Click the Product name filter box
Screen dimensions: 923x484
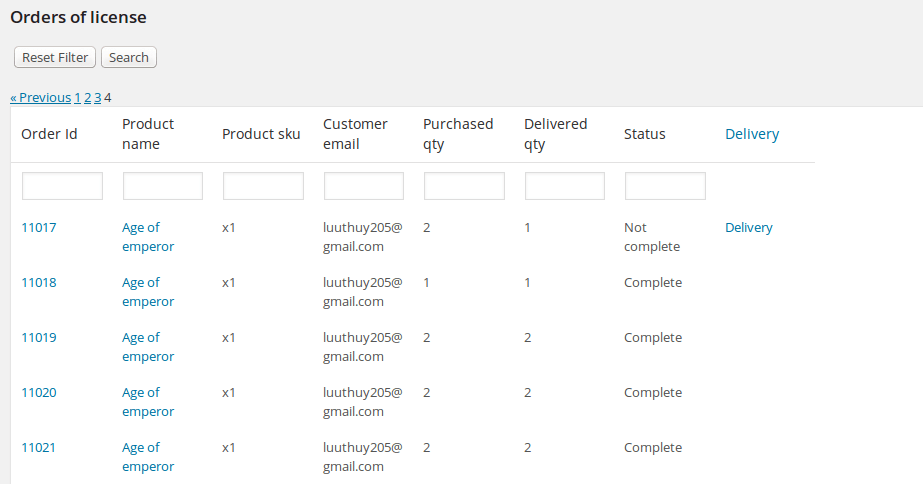[x=163, y=186]
